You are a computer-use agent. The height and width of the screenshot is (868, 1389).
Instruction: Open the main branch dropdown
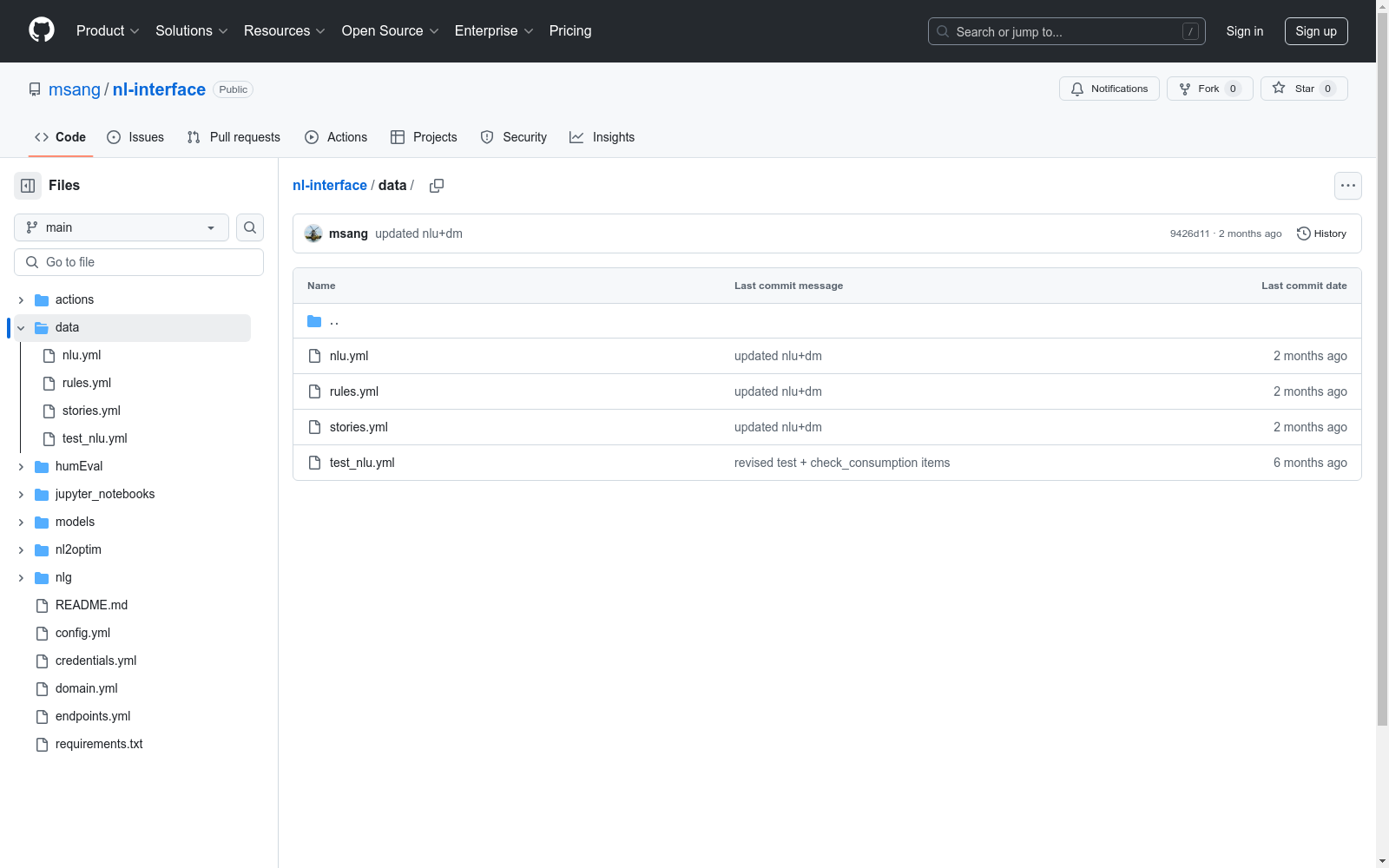click(122, 227)
